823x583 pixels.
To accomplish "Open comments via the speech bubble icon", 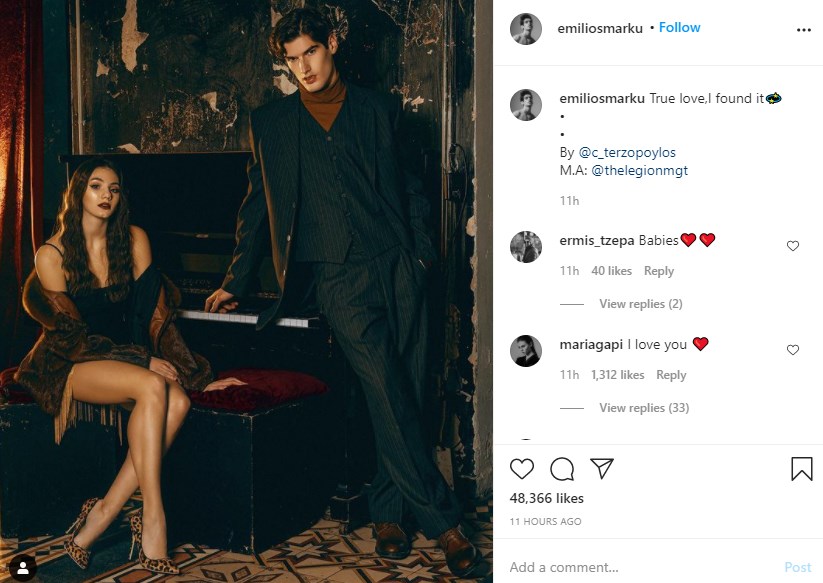I will point(562,469).
